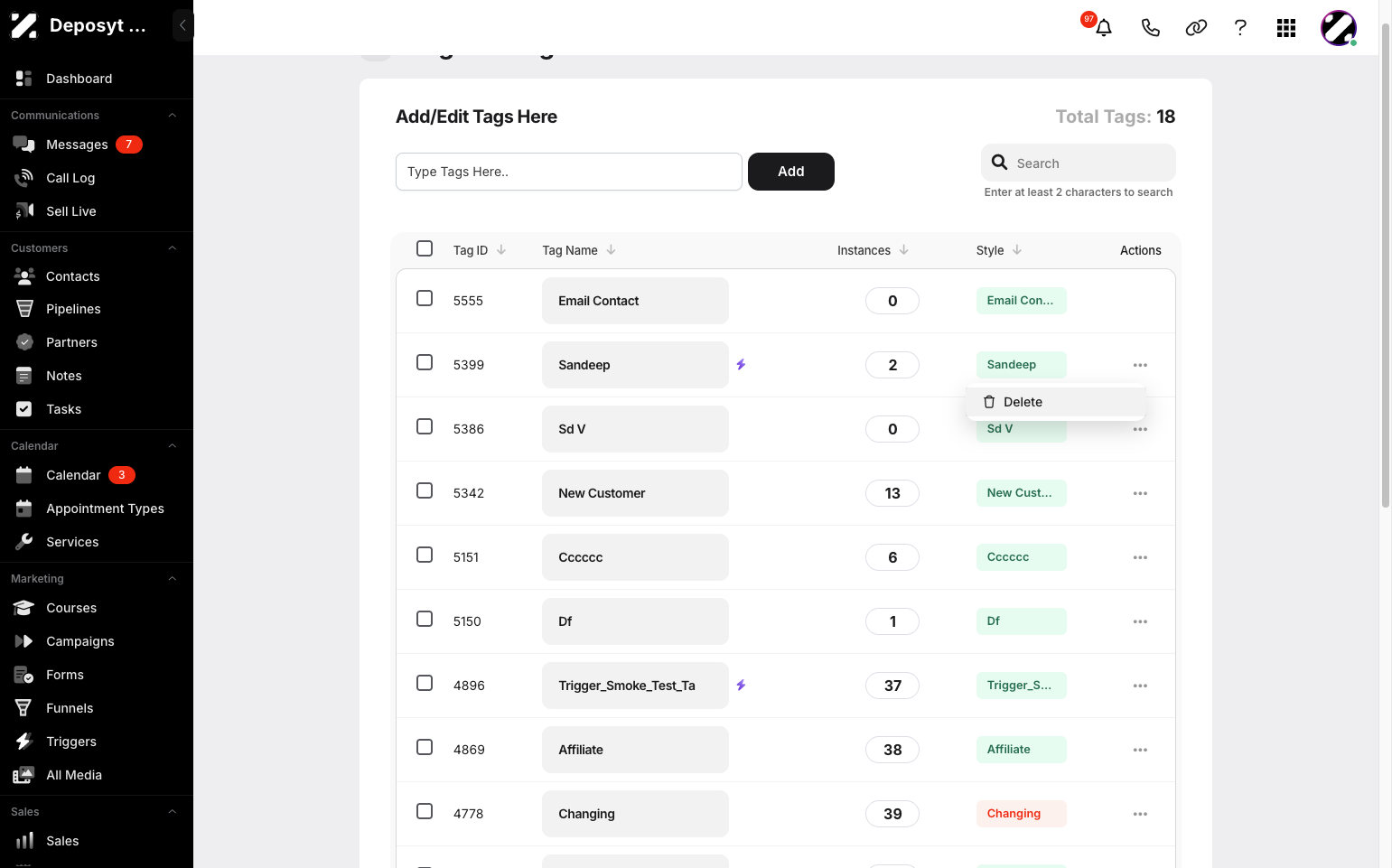Open three-dot actions for Trigger_Smoke_Test_Ta row
Viewport: 1392px width, 868px height.
[x=1140, y=686]
